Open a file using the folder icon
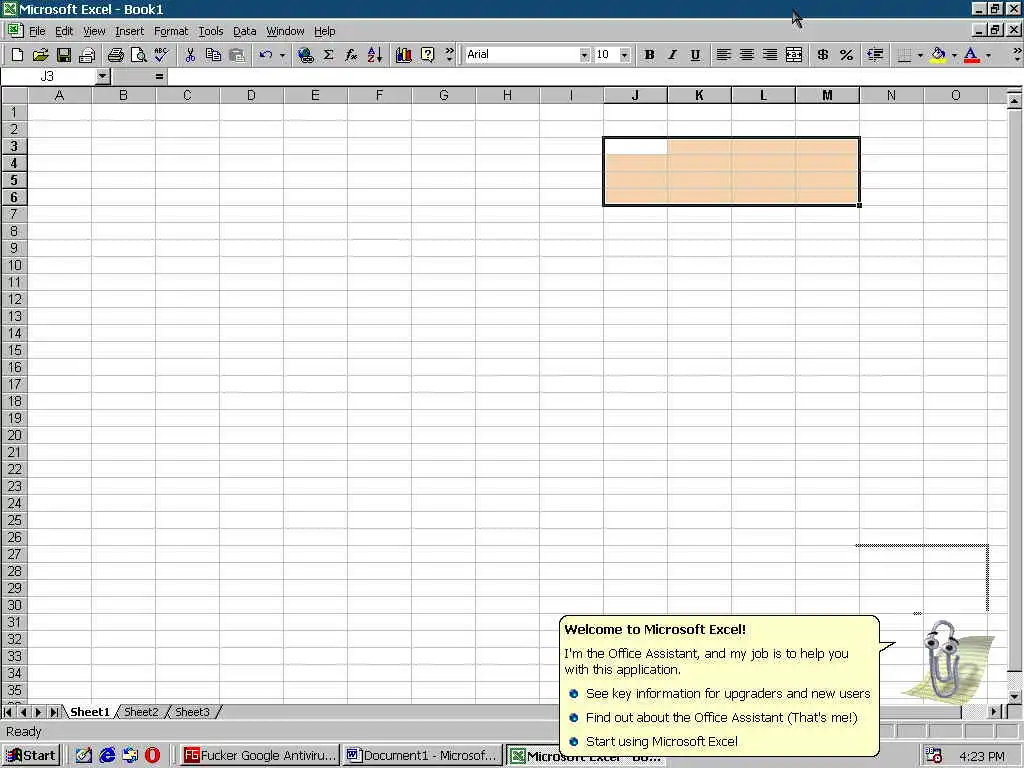 (40, 55)
